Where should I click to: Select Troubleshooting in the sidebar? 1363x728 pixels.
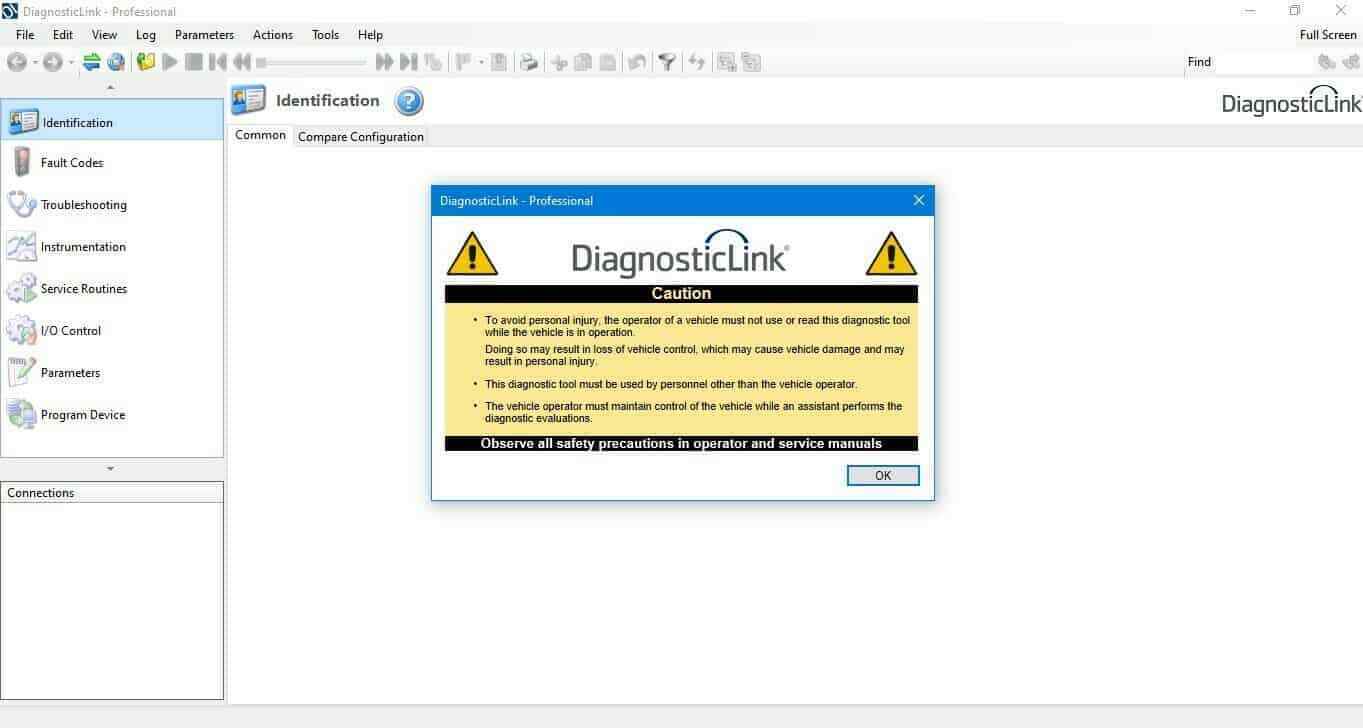112,205
